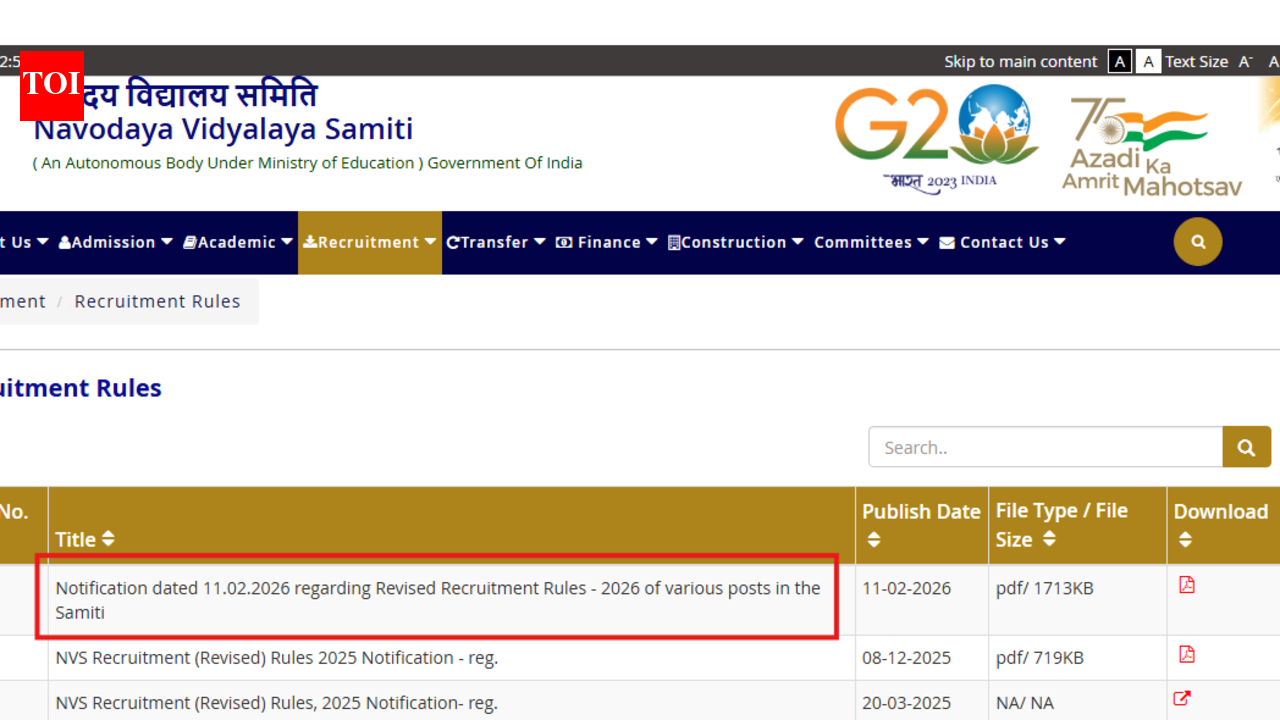The height and width of the screenshot is (720, 1280).
Task: Open Recruitment Rules breadcrumb link
Action: (x=157, y=300)
